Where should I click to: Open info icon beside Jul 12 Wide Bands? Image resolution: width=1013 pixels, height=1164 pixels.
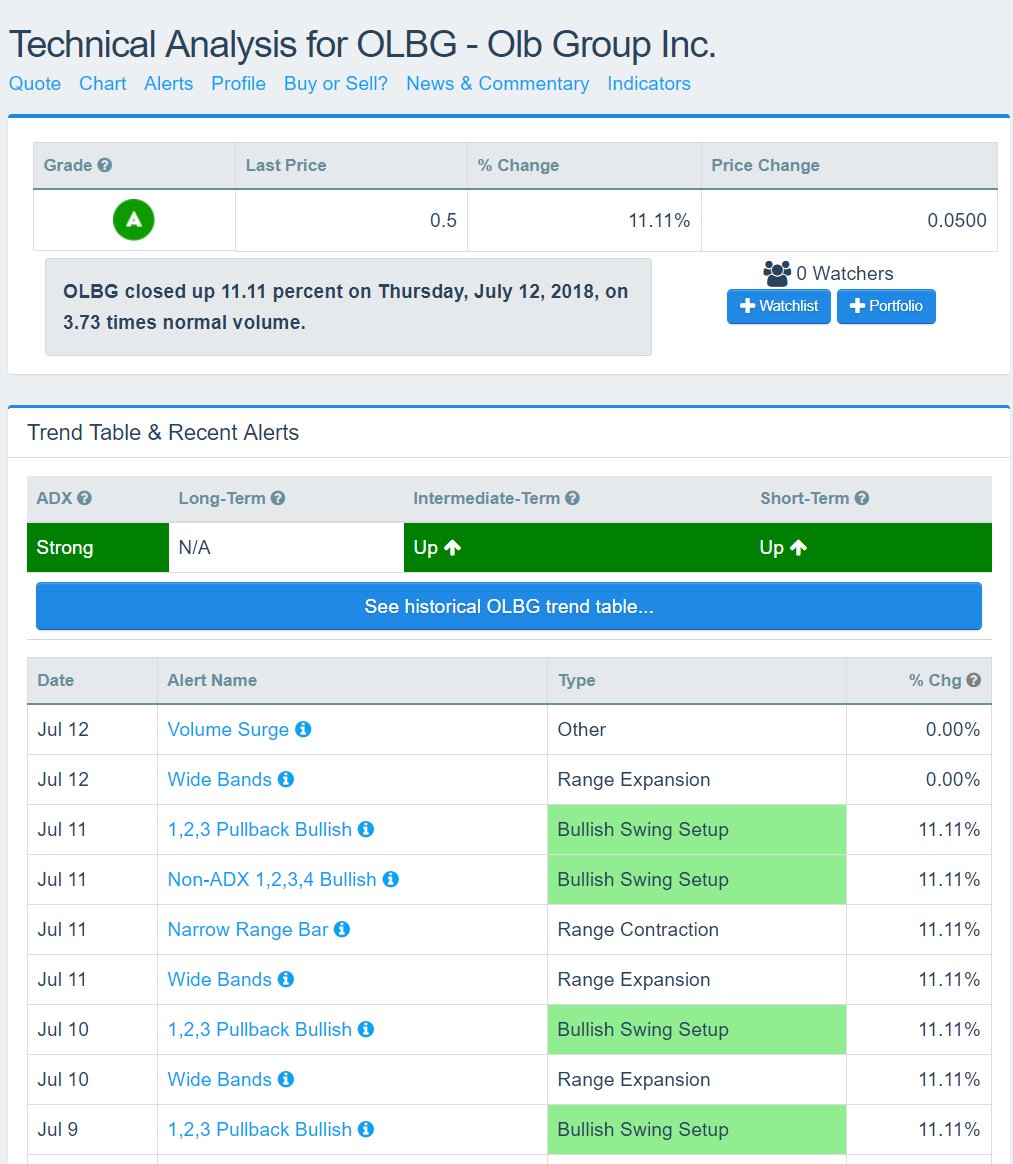[x=286, y=779]
